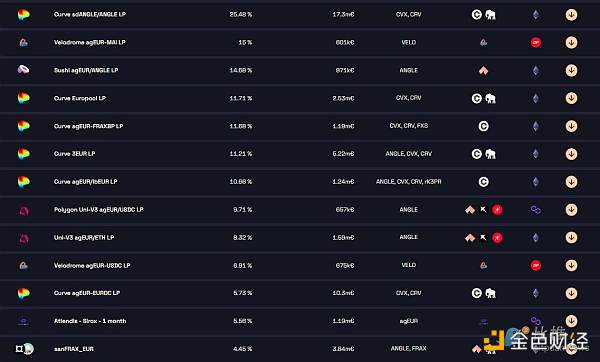Click the Convex icon in Curve agEUR-FRAXBP row

point(484,126)
